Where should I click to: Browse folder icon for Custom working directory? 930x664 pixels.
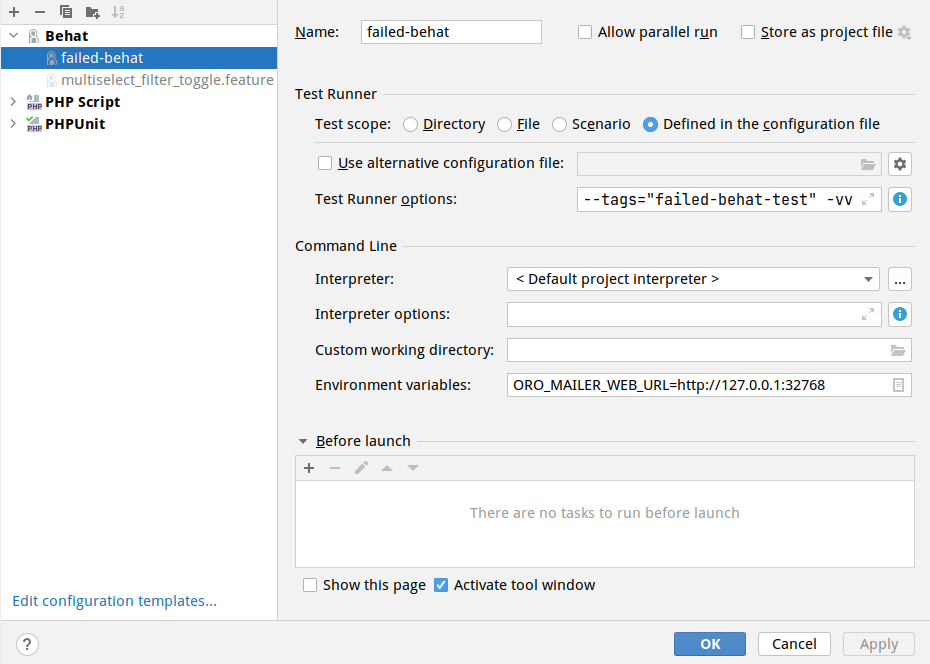coord(897,350)
